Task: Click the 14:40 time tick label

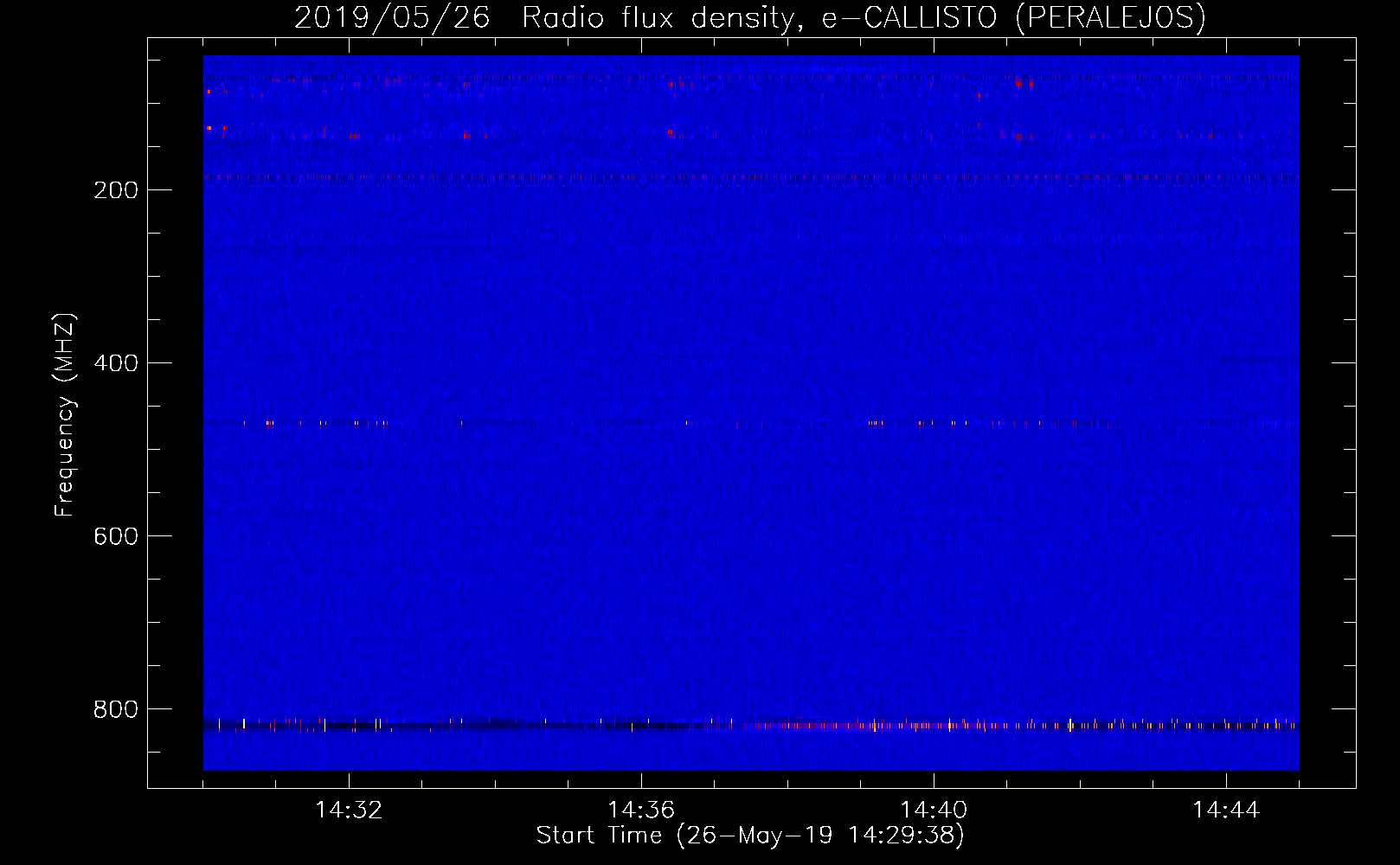Action: 934,810
